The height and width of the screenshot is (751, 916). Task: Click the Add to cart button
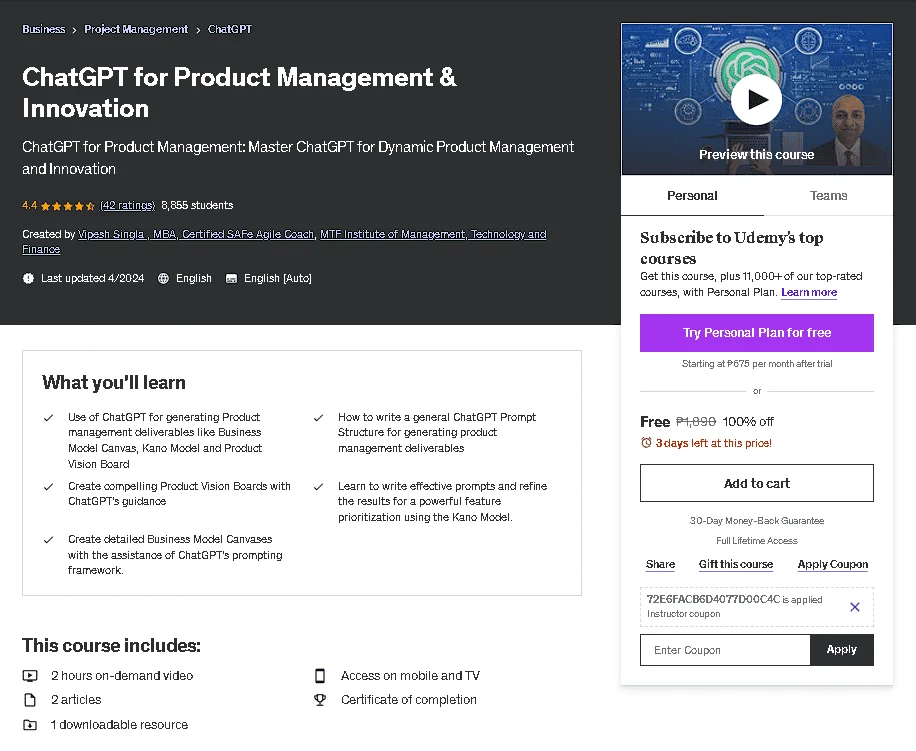[x=757, y=483]
